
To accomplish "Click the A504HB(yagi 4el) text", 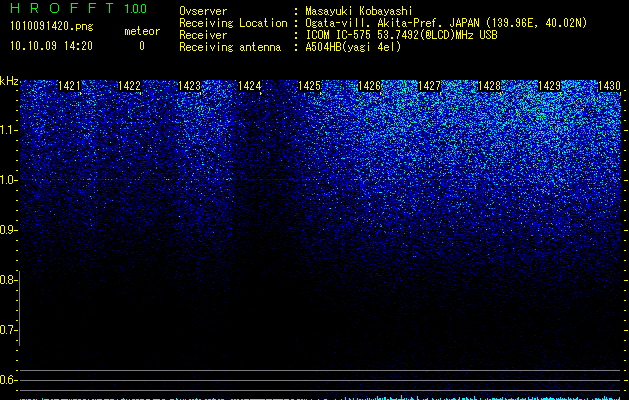I will pos(353,47).
